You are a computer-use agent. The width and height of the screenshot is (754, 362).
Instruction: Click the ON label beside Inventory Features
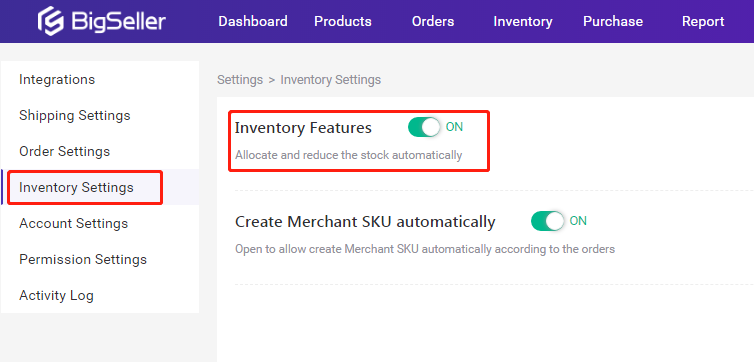click(x=454, y=127)
